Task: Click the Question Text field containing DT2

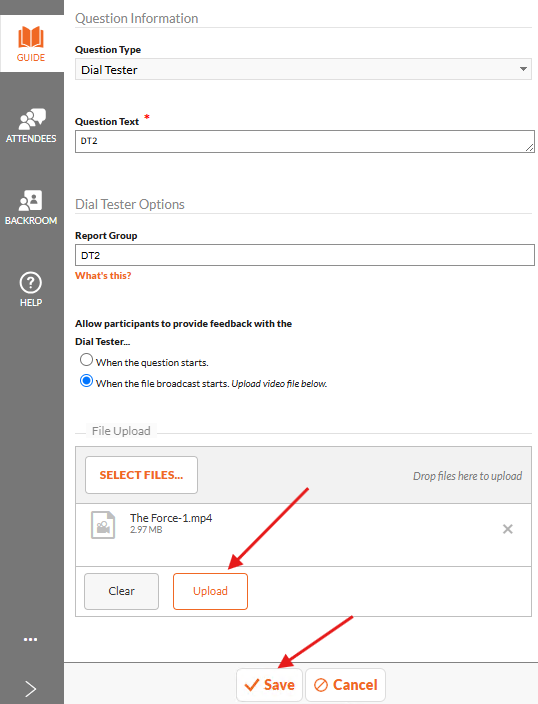Action: click(x=304, y=141)
